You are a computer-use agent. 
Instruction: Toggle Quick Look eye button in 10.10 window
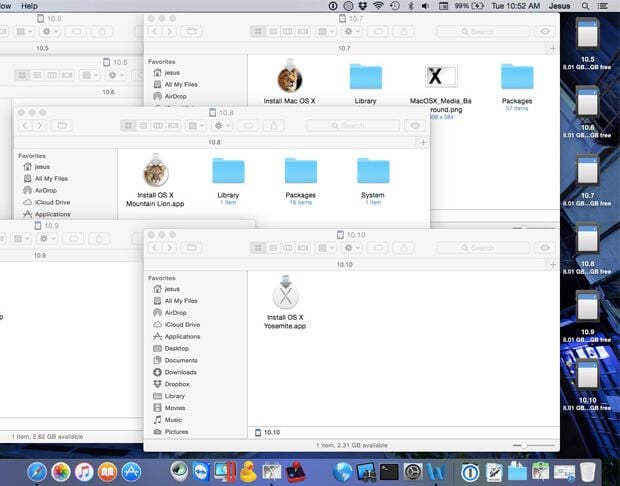coord(545,248)
